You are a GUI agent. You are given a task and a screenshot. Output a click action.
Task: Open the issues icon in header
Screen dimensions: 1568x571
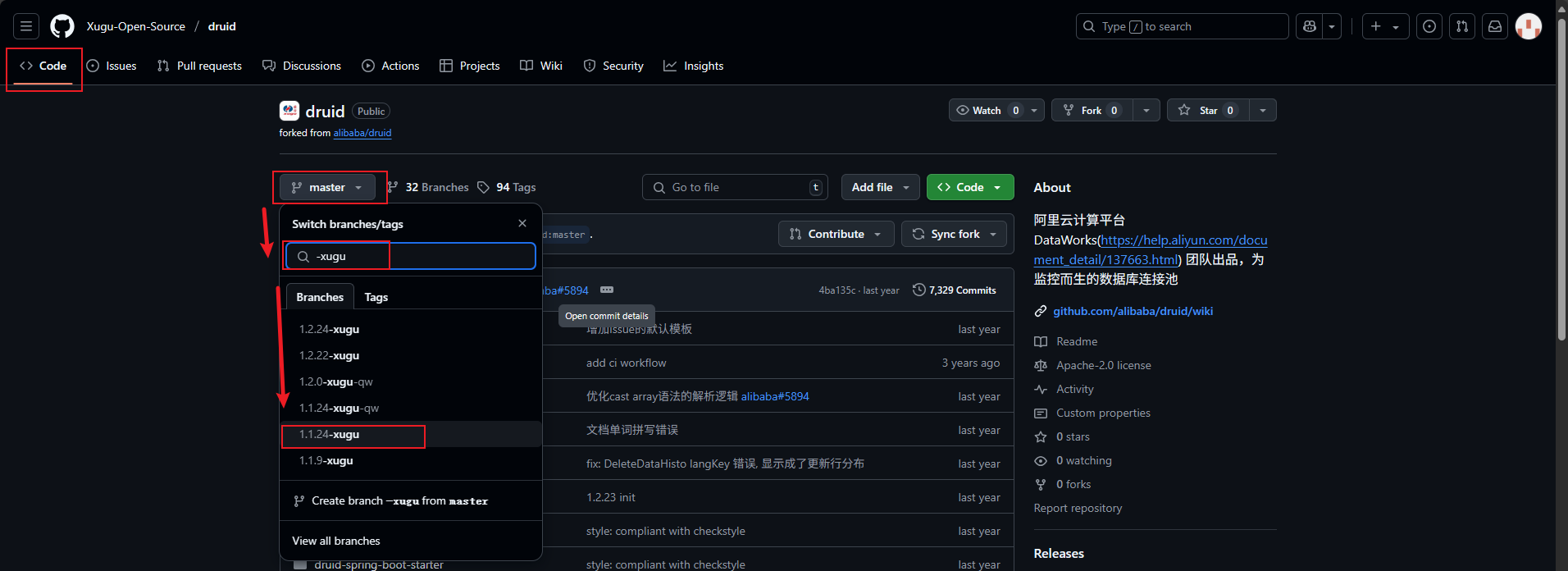pyautogui.click(x=1429, y=26)
